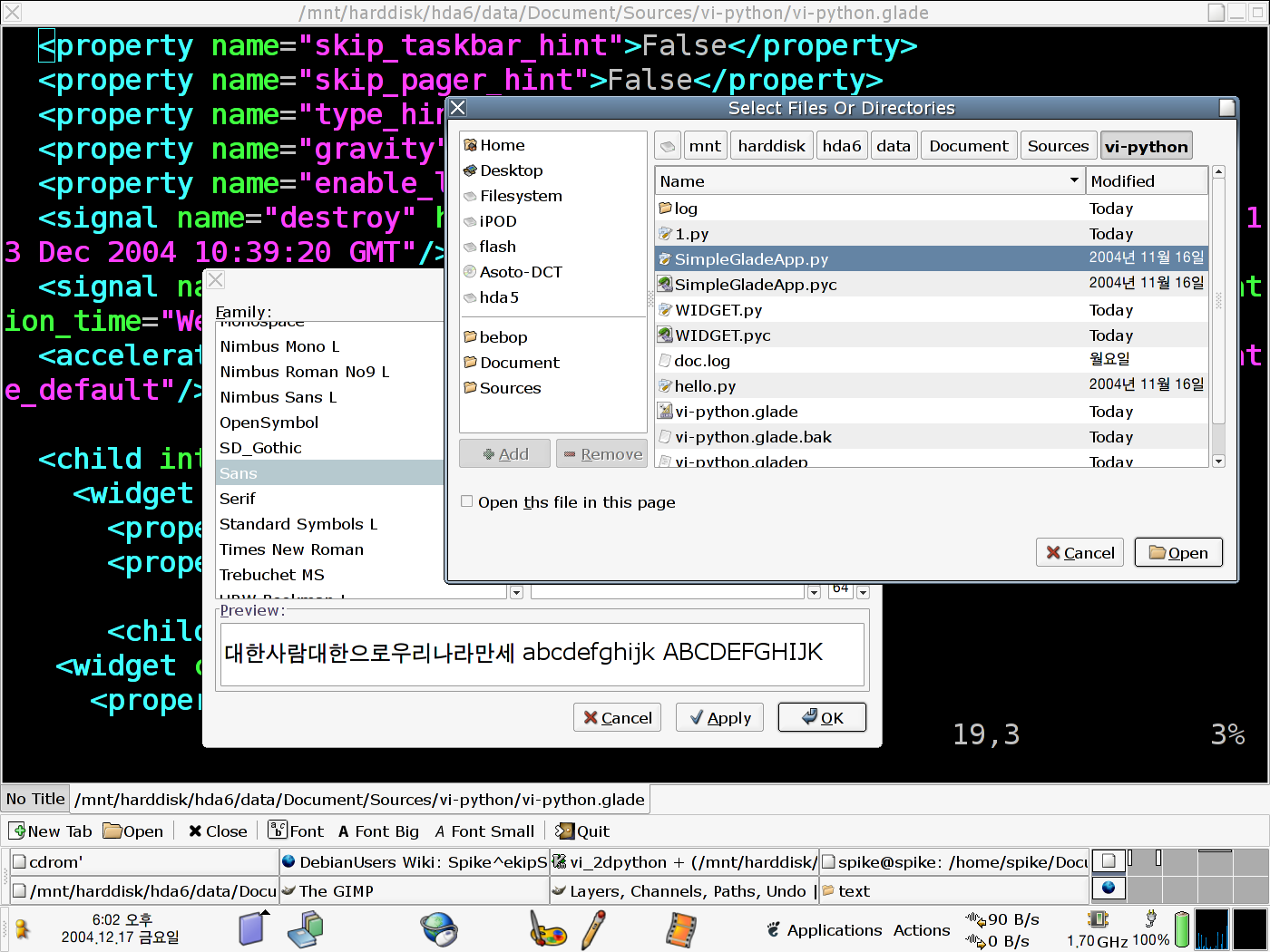The image size is (1270, 952).
Task: Select the hello.py file in list
Action: coord(705,386)
